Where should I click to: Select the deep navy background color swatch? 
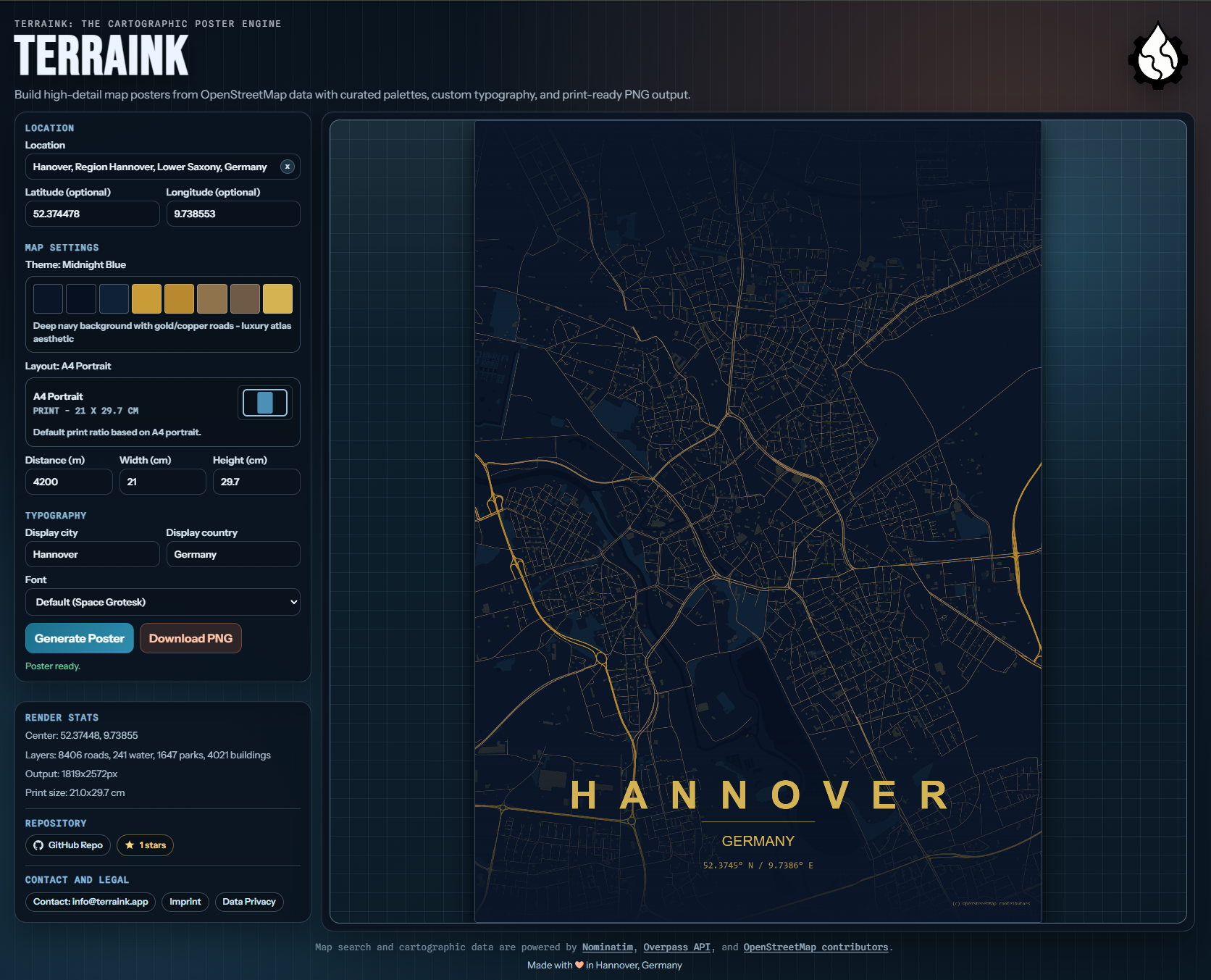47,298
